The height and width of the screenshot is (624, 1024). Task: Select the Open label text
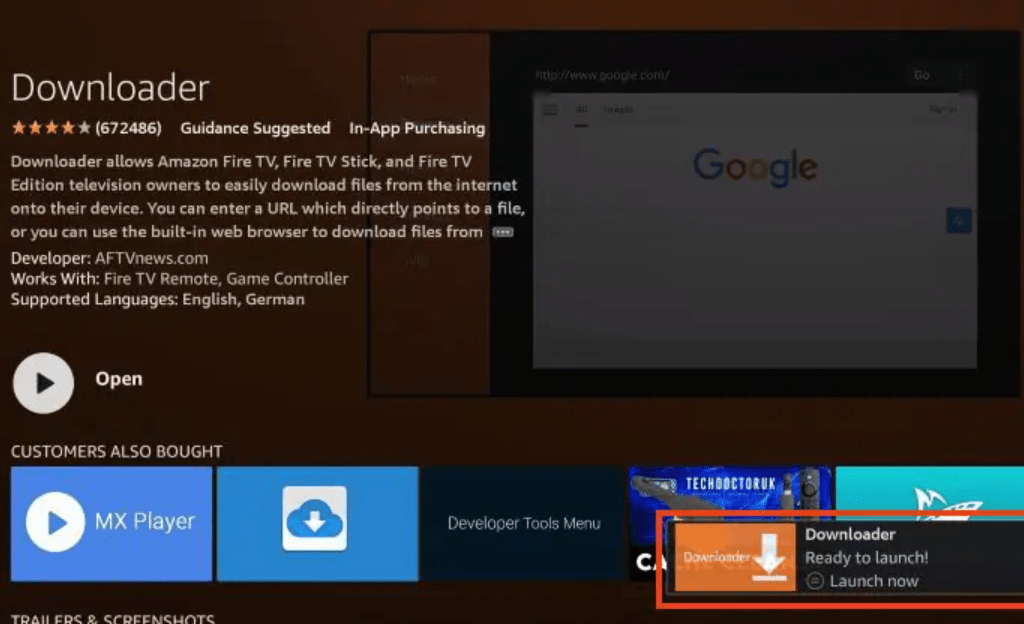click(119, 379)
